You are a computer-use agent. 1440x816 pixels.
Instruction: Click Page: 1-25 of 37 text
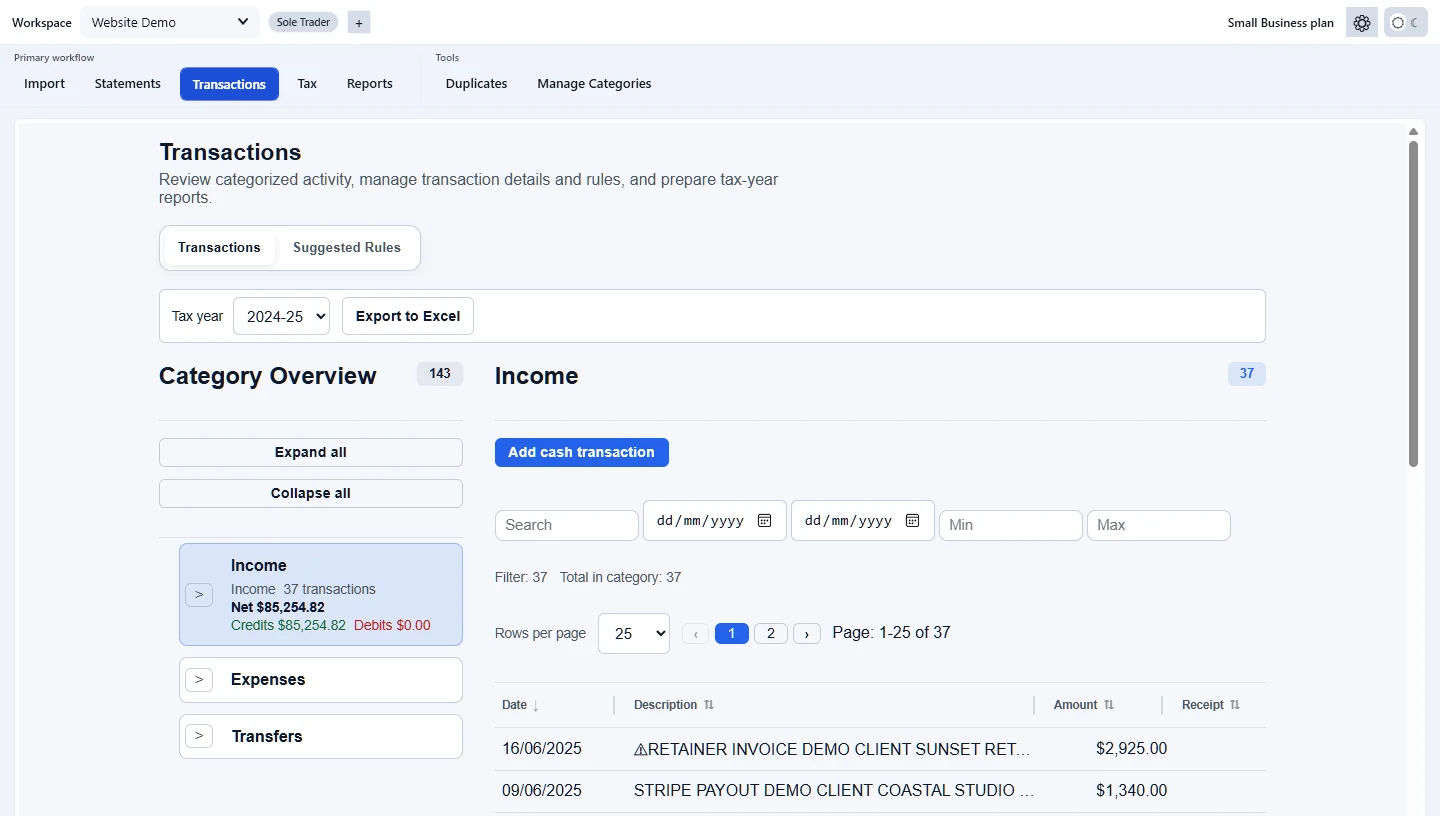[891, 633]
